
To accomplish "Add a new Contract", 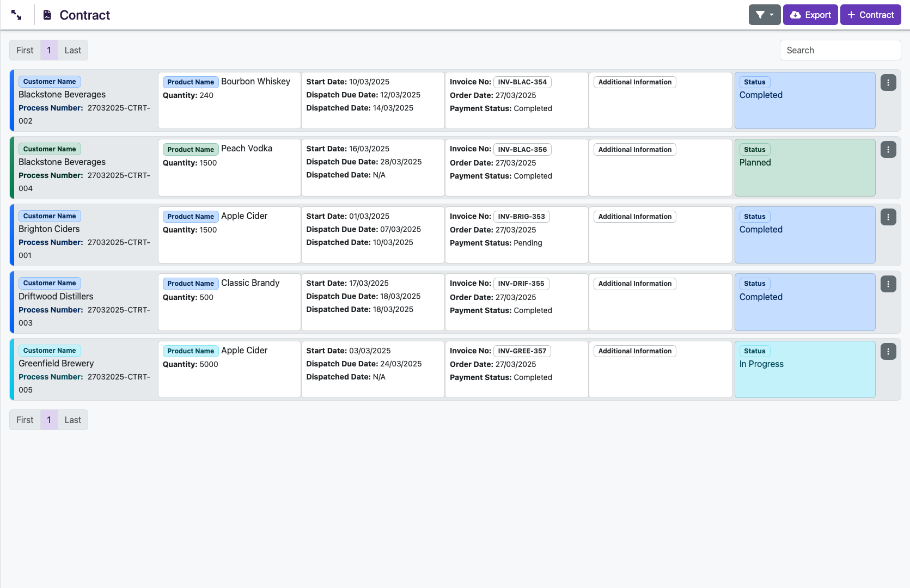I will click(x=870, y=15).
